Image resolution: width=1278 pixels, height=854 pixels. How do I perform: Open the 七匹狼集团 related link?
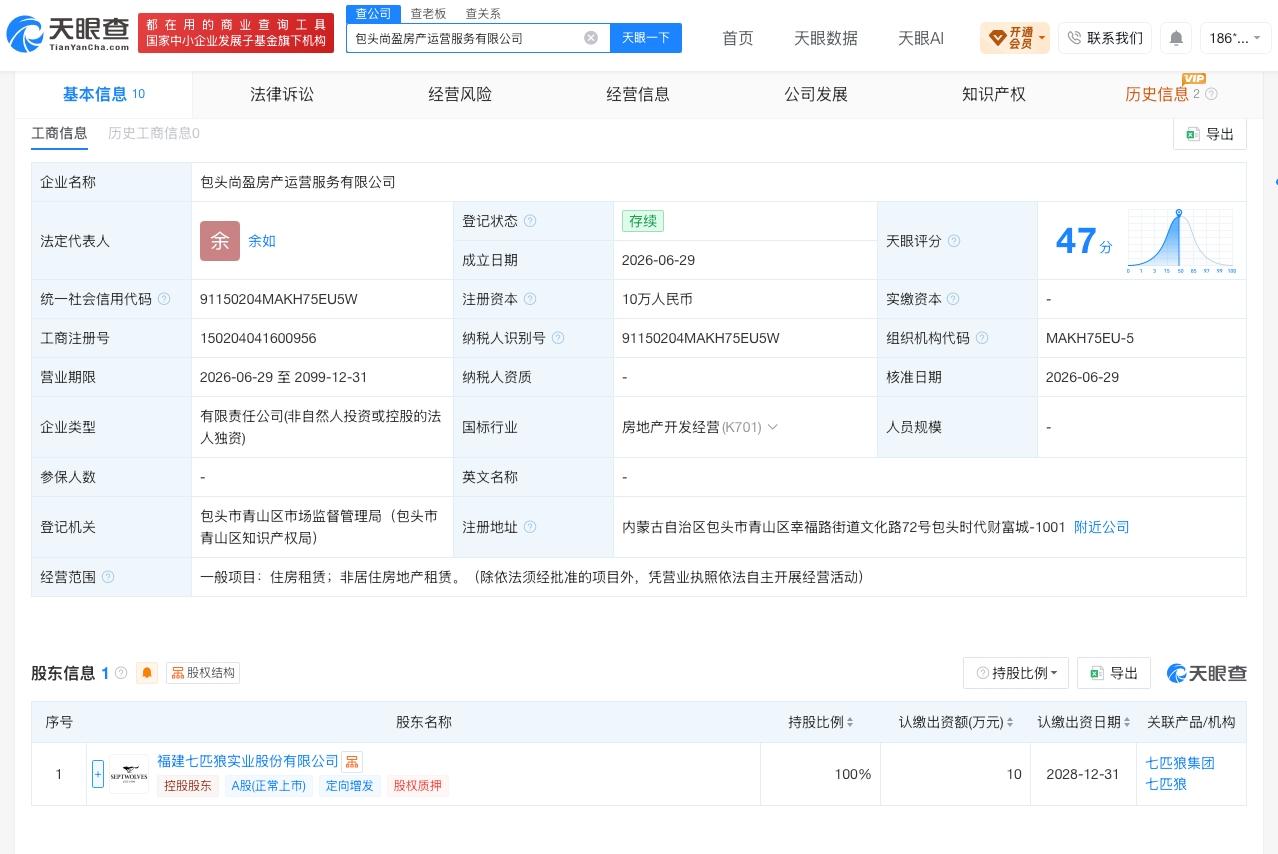[1180, 763]
